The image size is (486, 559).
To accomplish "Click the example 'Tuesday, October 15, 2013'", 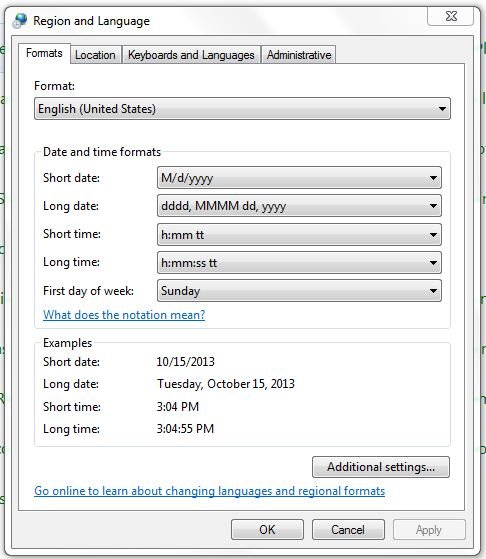I will (226, 384).
